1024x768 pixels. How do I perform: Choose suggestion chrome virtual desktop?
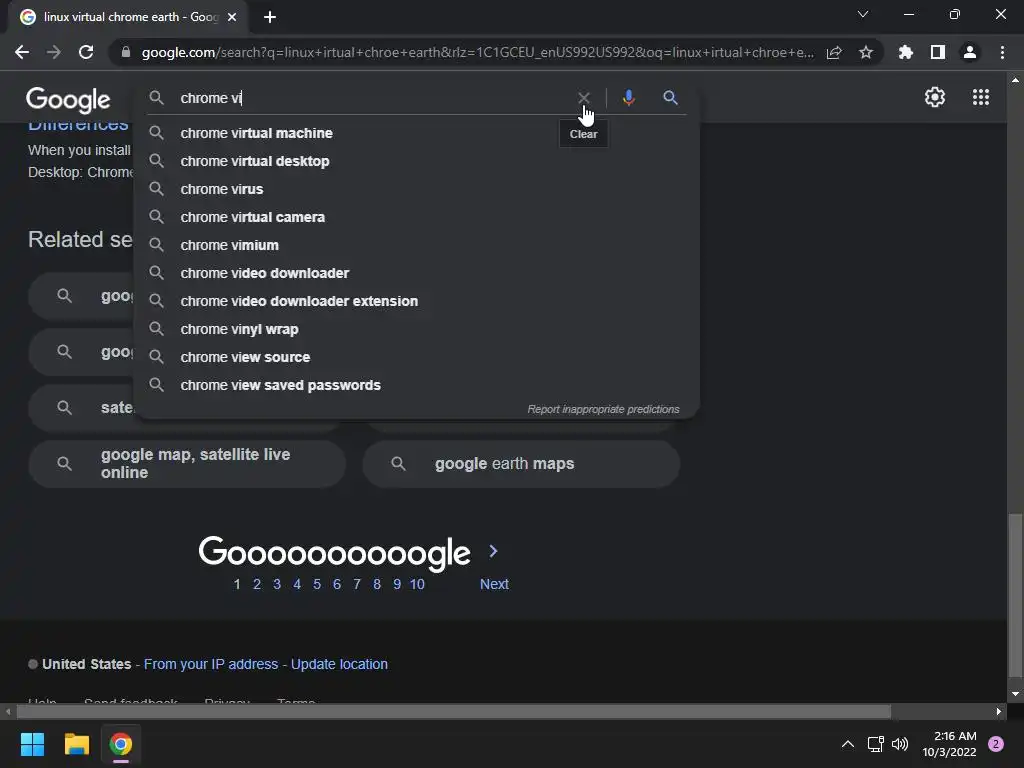coord(417,161)
